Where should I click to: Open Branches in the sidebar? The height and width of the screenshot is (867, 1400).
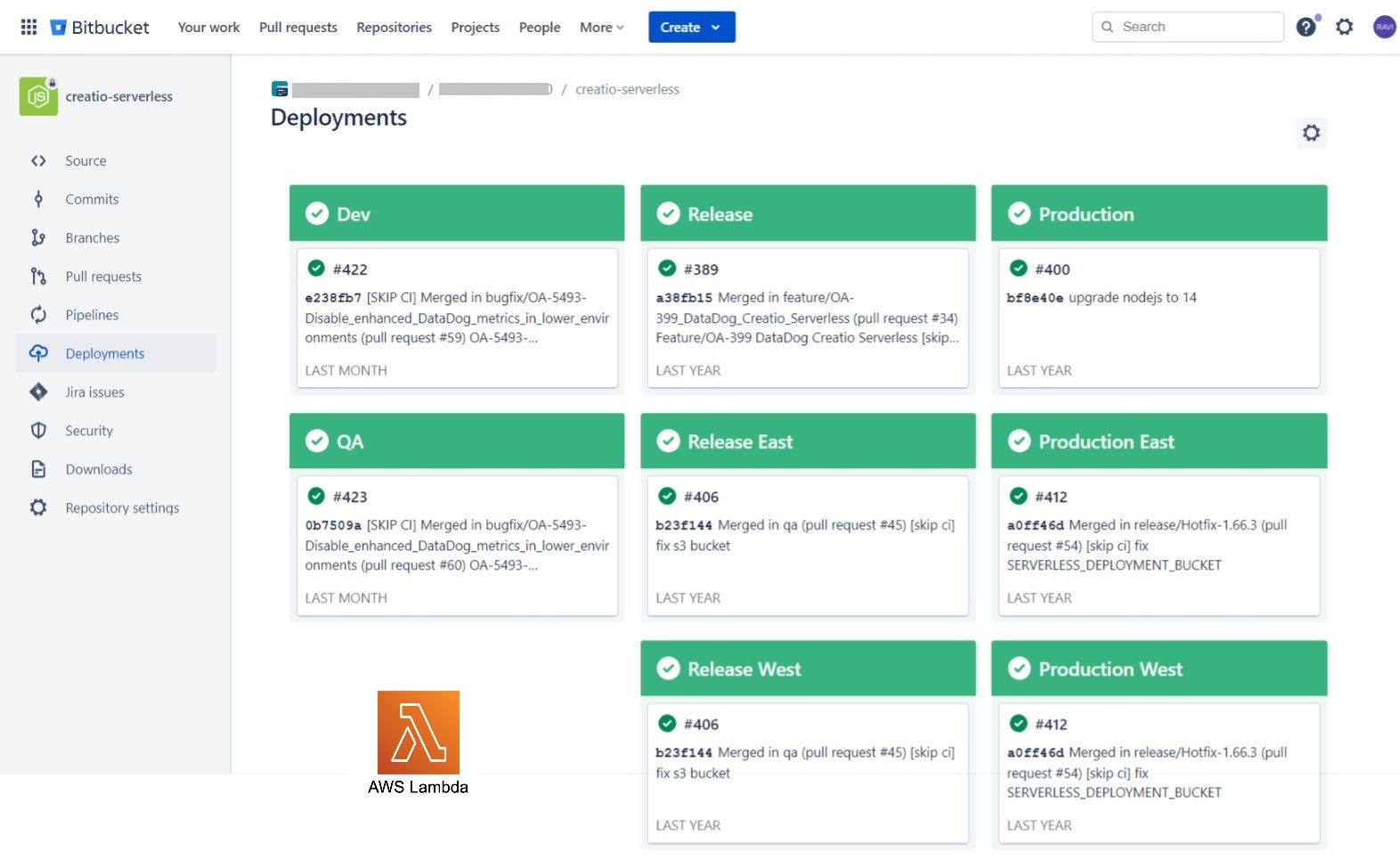click(x=92, y=238)
